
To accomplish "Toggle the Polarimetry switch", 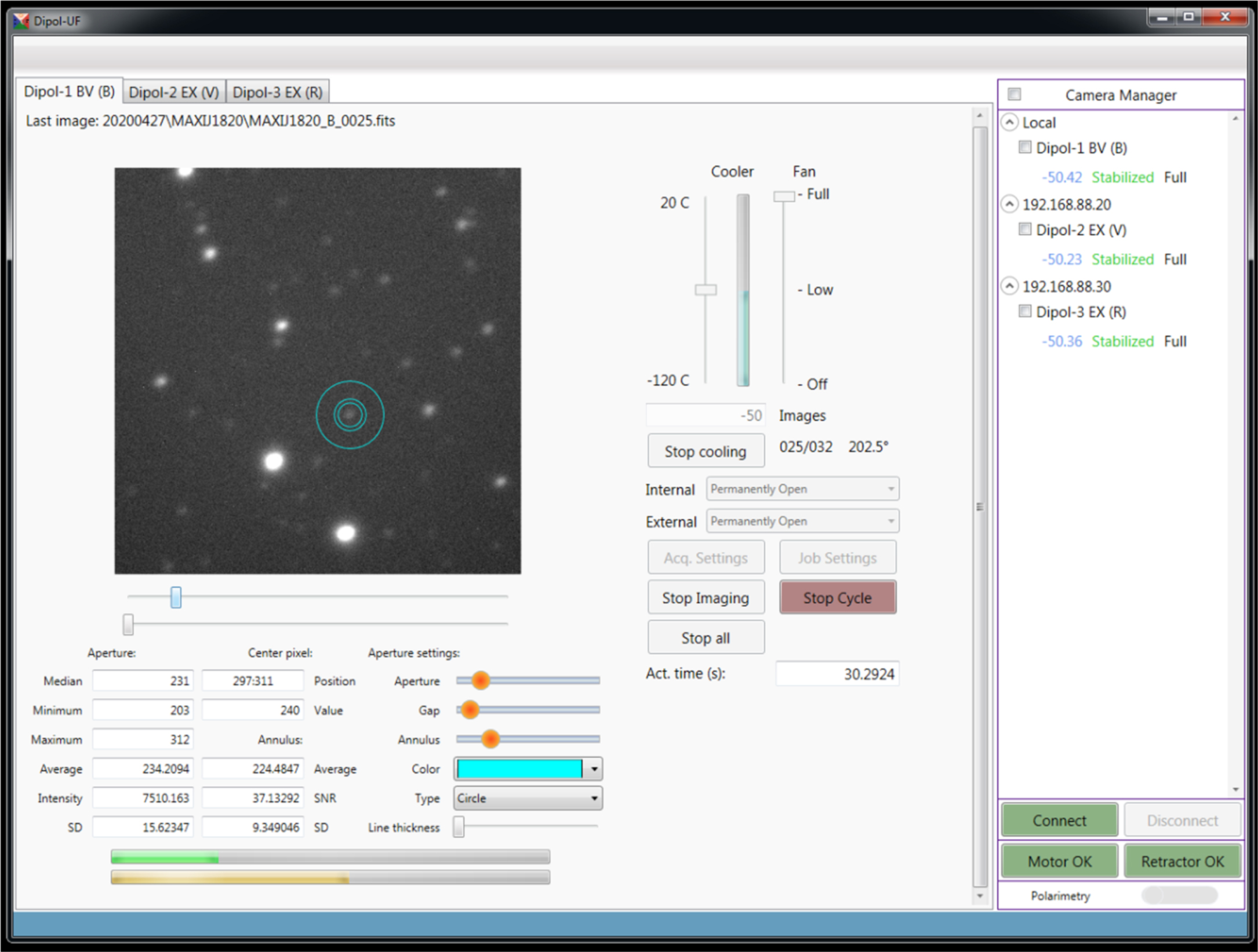I will (x=1179, y=895).
